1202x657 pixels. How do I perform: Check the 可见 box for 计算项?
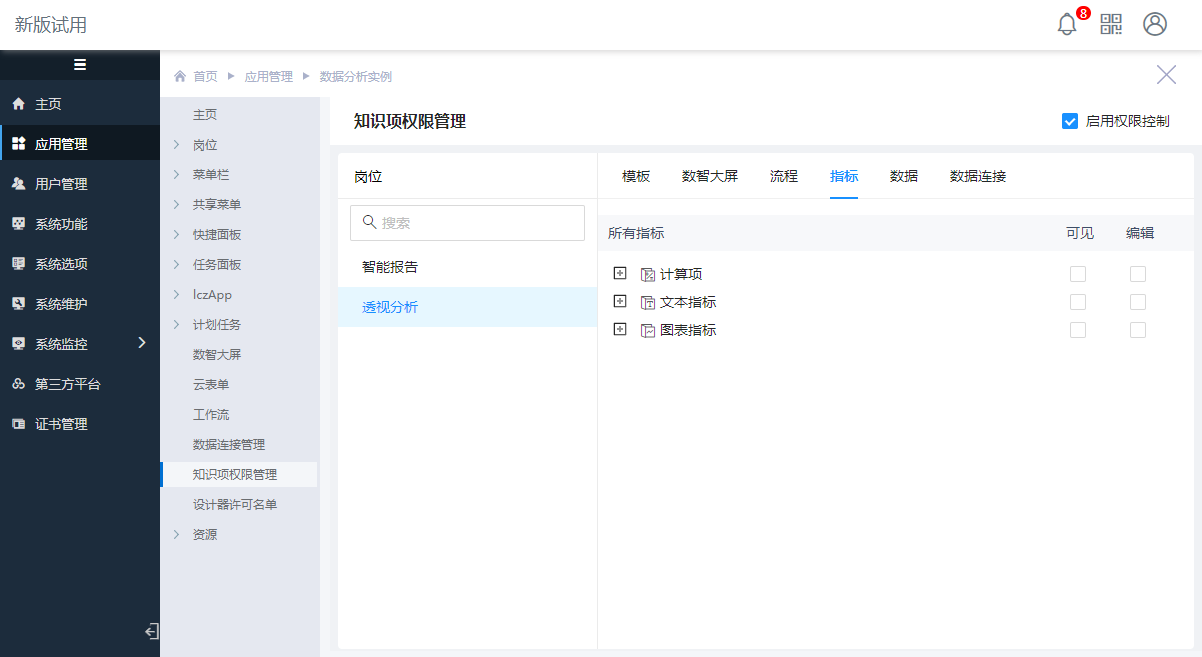point(1078,274)
